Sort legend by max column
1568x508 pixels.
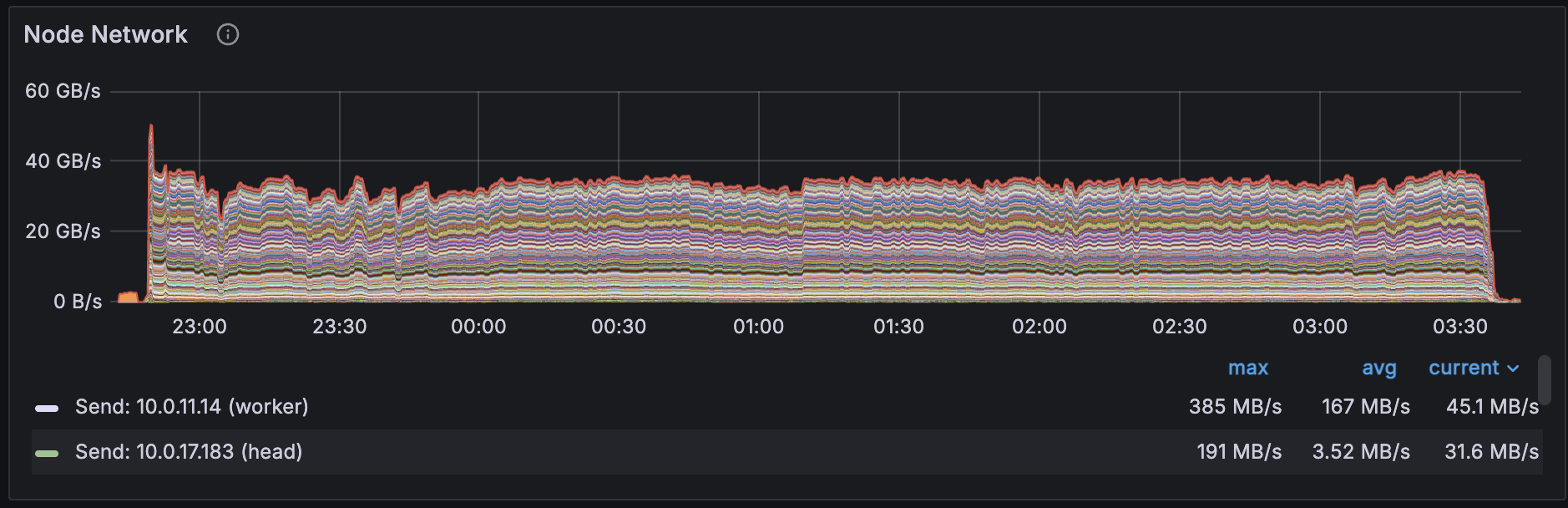pos(1248,368)
